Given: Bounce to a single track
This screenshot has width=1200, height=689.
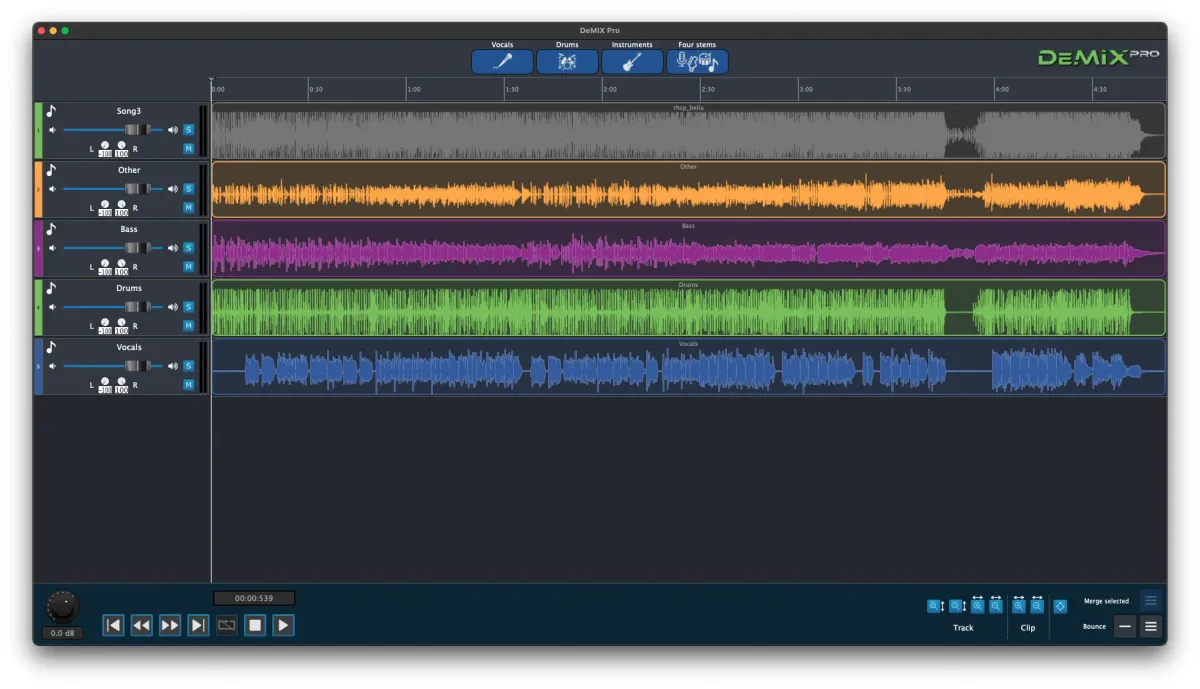Looking at the screenshot, I should (x=1125, y=627).
